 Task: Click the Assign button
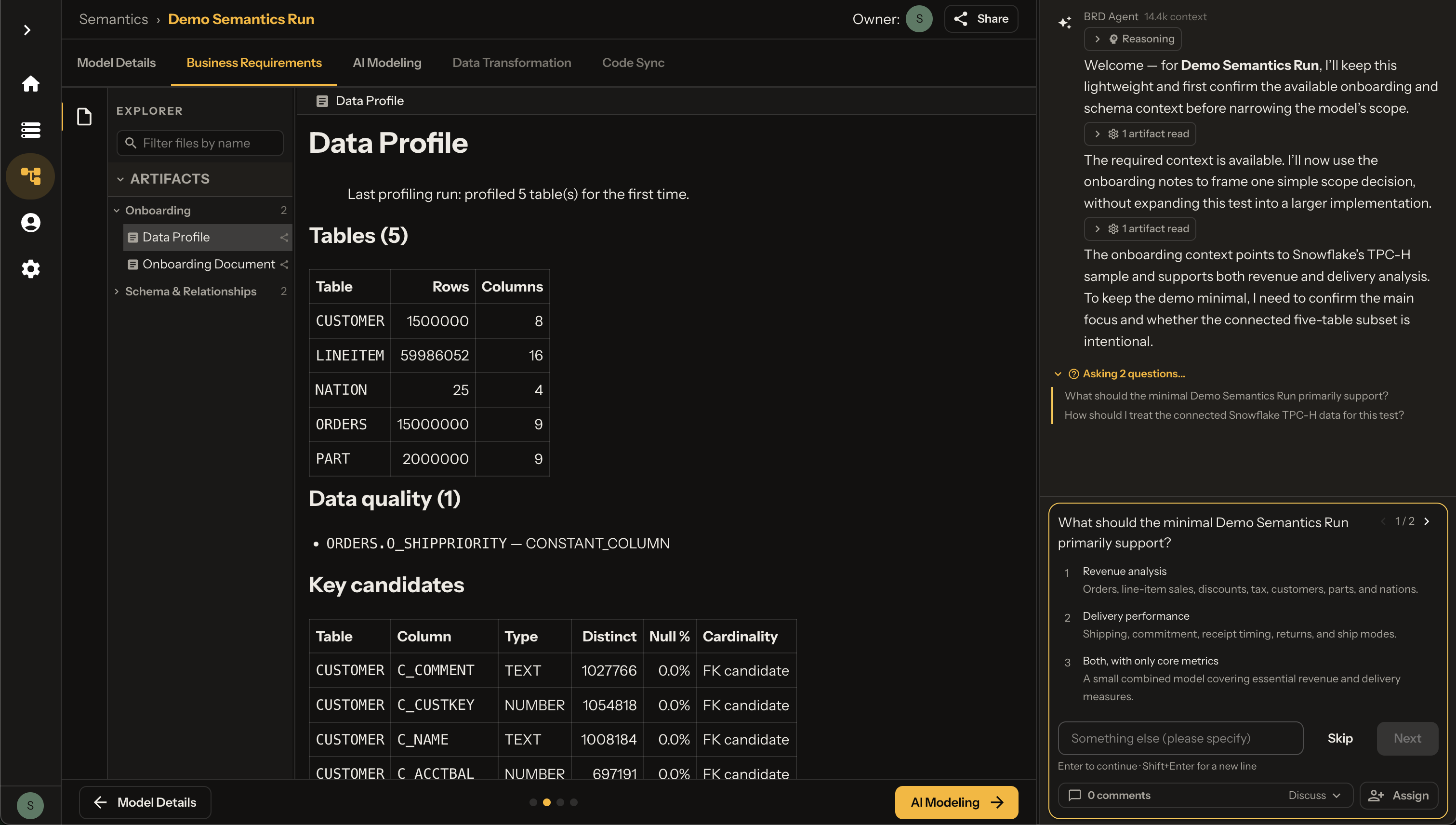point(1398,795)
